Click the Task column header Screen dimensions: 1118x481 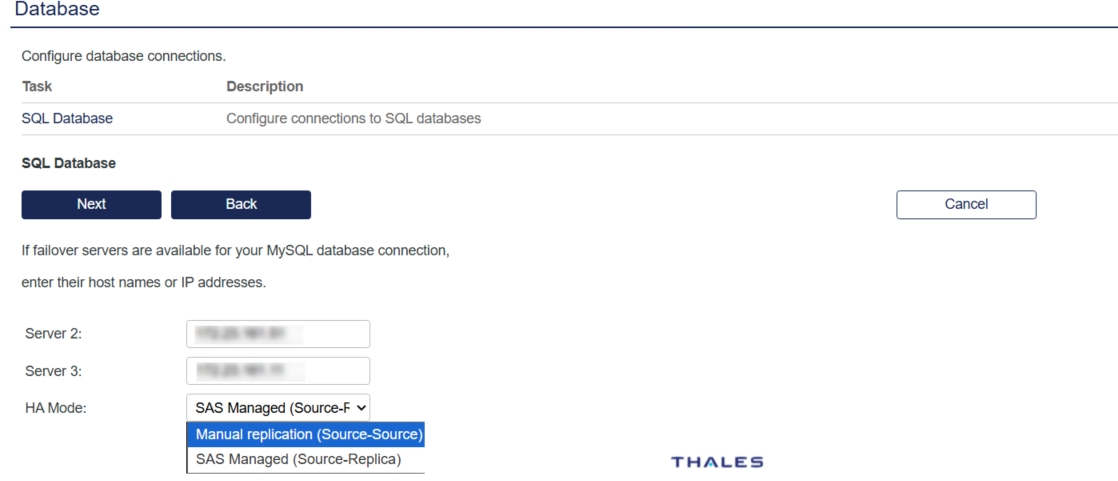(37, 86)
